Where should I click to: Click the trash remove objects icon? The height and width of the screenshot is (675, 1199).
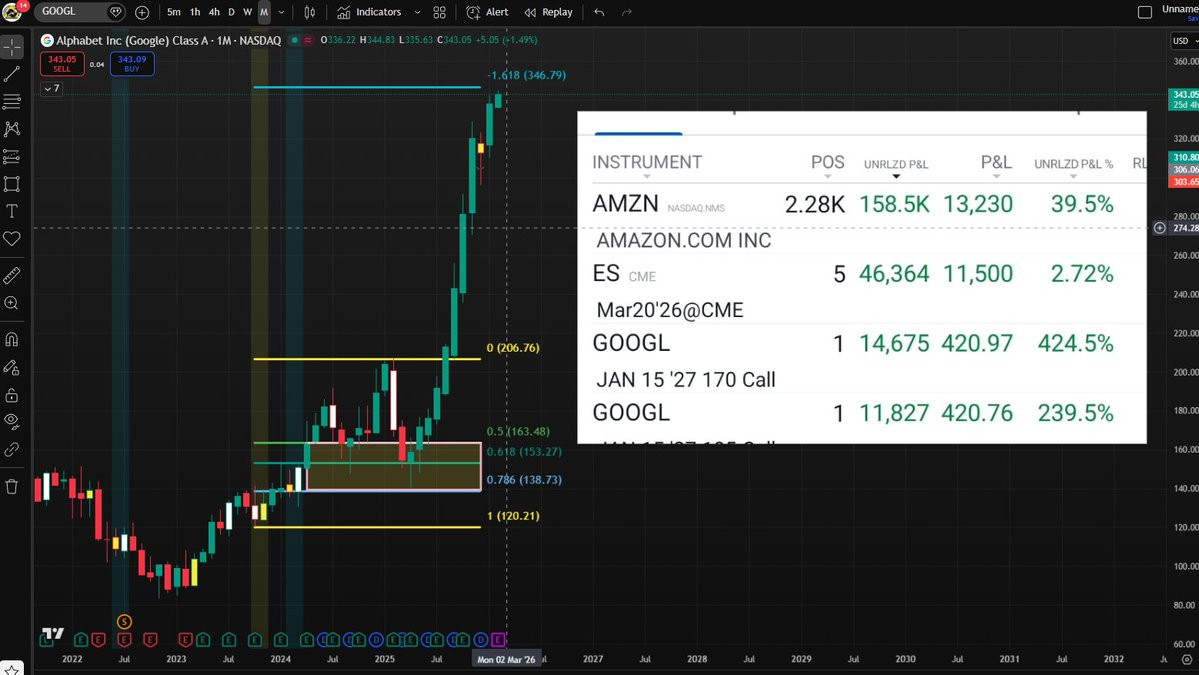12,487
